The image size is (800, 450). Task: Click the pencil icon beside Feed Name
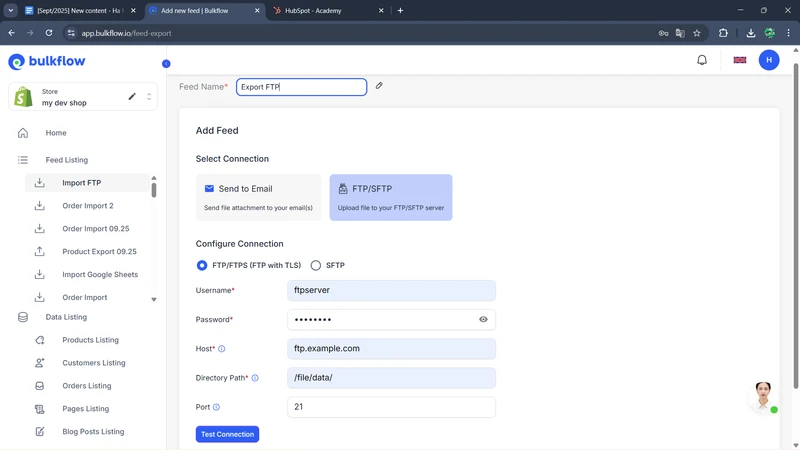pyautogui.click(x=379, y=86)
